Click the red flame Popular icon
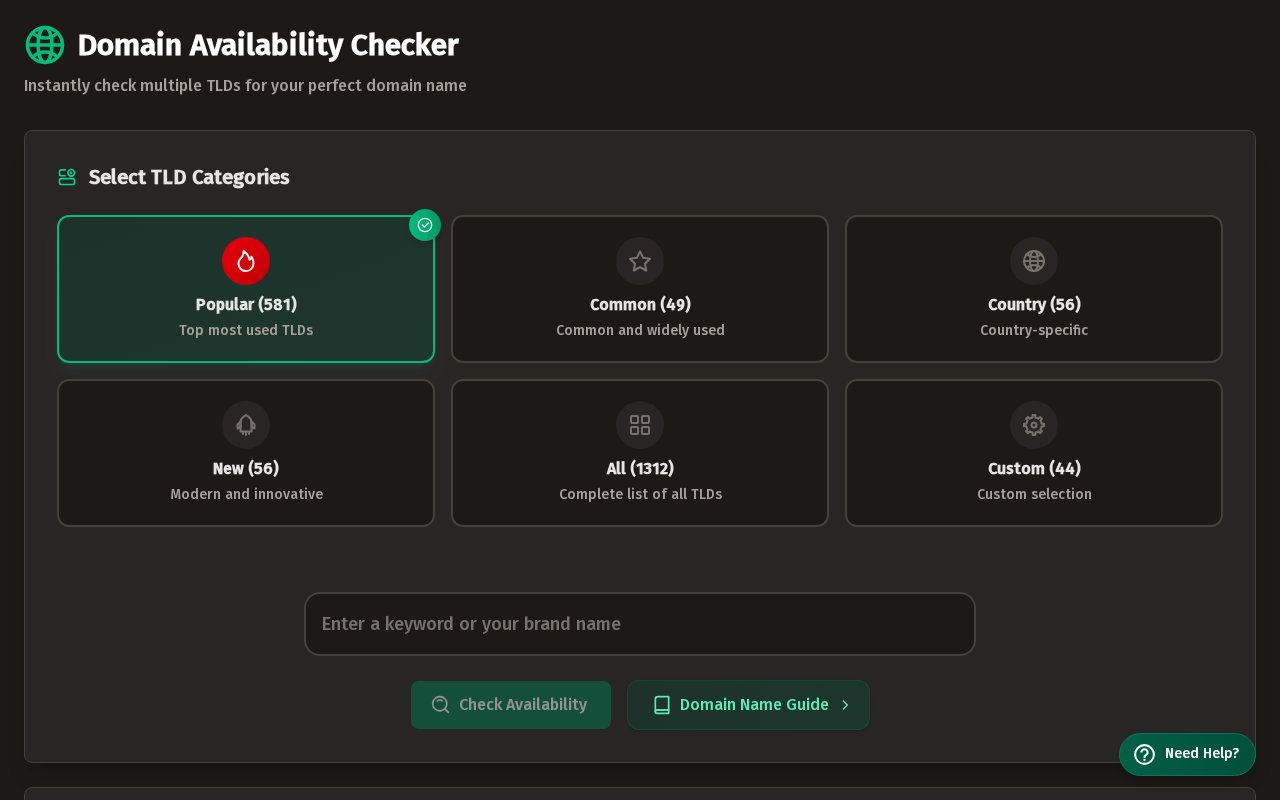The width and height of the screenshot is (1280, 800). point(246,261)
